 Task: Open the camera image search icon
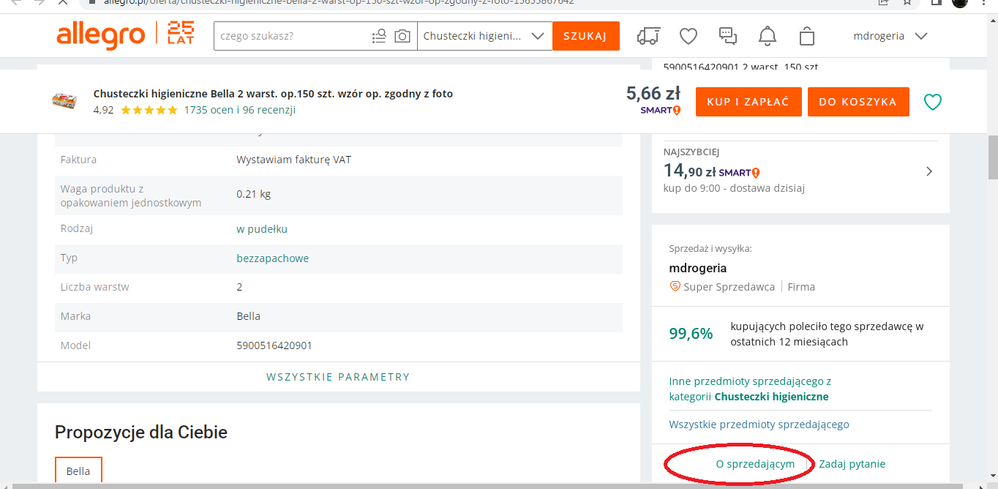(402, 37)
